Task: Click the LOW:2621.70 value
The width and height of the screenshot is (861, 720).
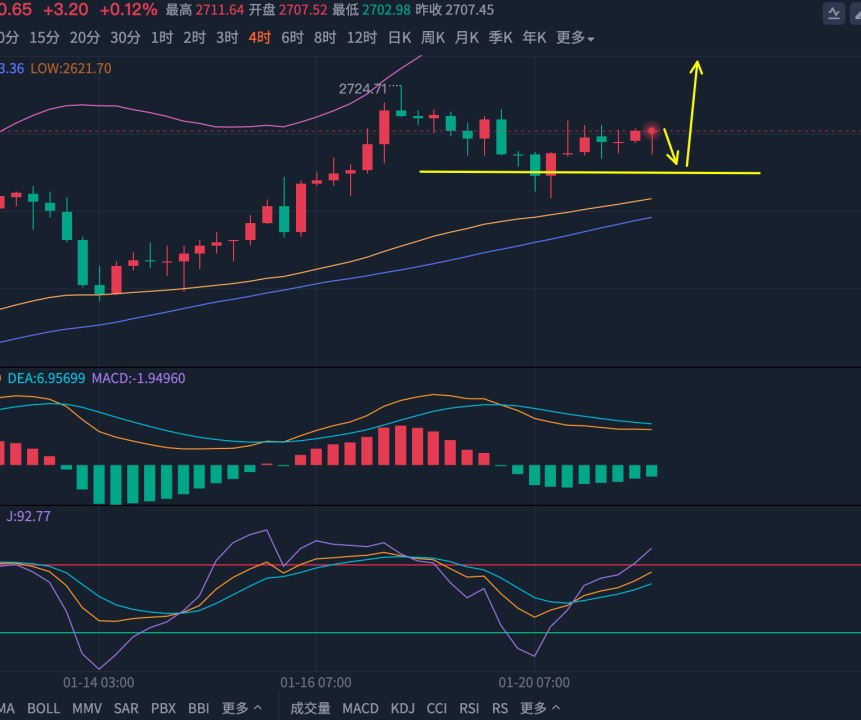Action: click(71, 69)
